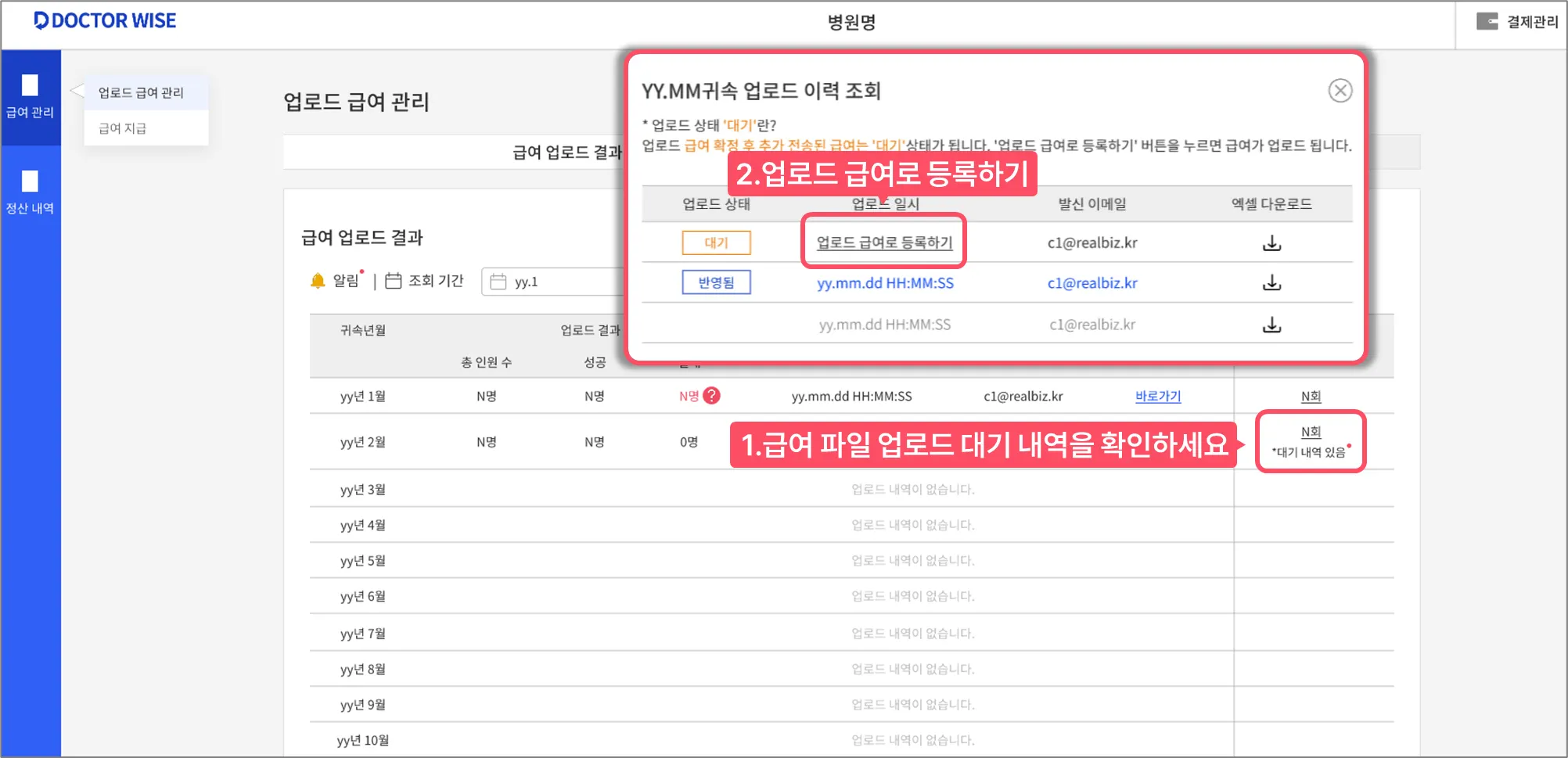Select the yy년 5월 row label

click(363, 561)
